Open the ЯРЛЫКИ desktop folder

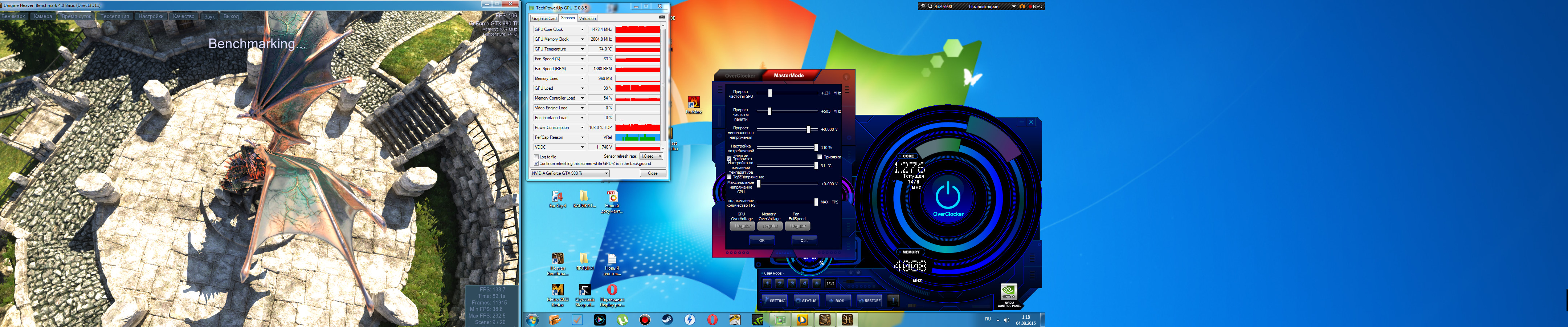point(584,262)
